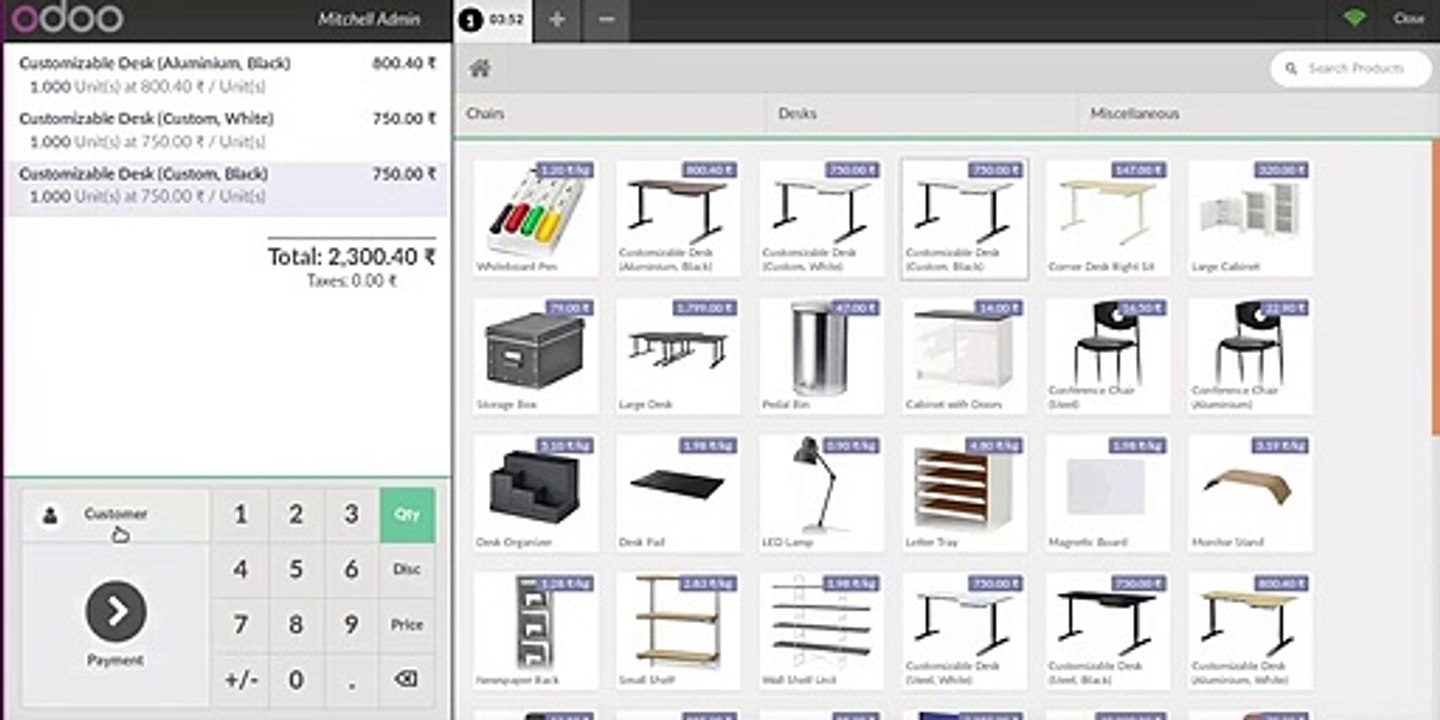Image resolution: width=1440 pixels, height=720 pixels.
Task: Add a new order with plus button
Action: pos(557,20)
